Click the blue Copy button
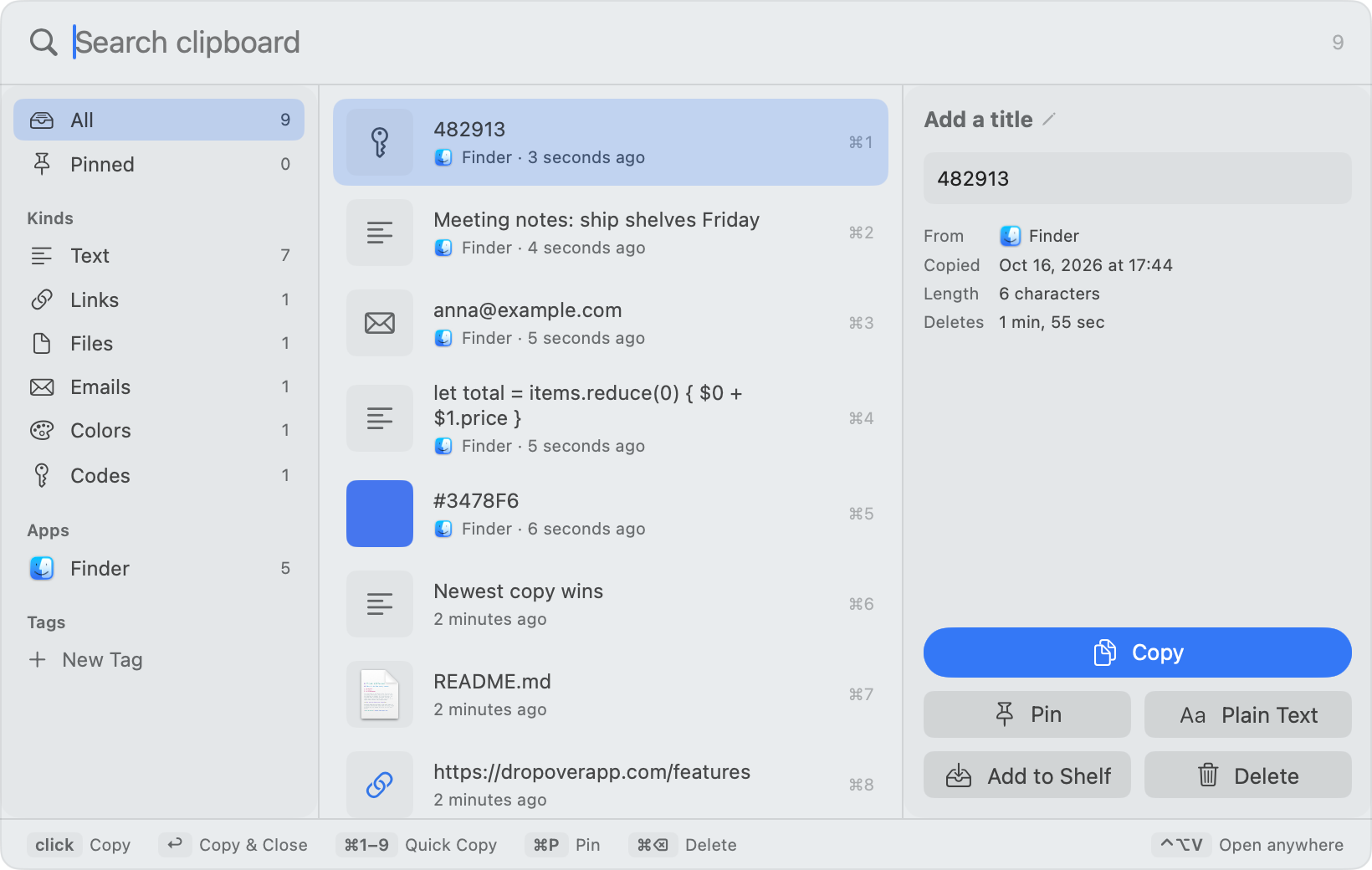1372x870 pixels. [1138, 652]
